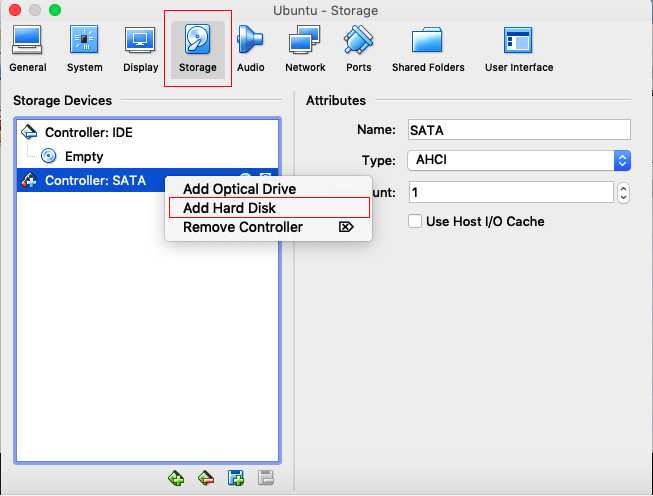This screenshot has width=653, height=496.
Task: Choose Remove Controller from context menu
Action: pos(268,227)
